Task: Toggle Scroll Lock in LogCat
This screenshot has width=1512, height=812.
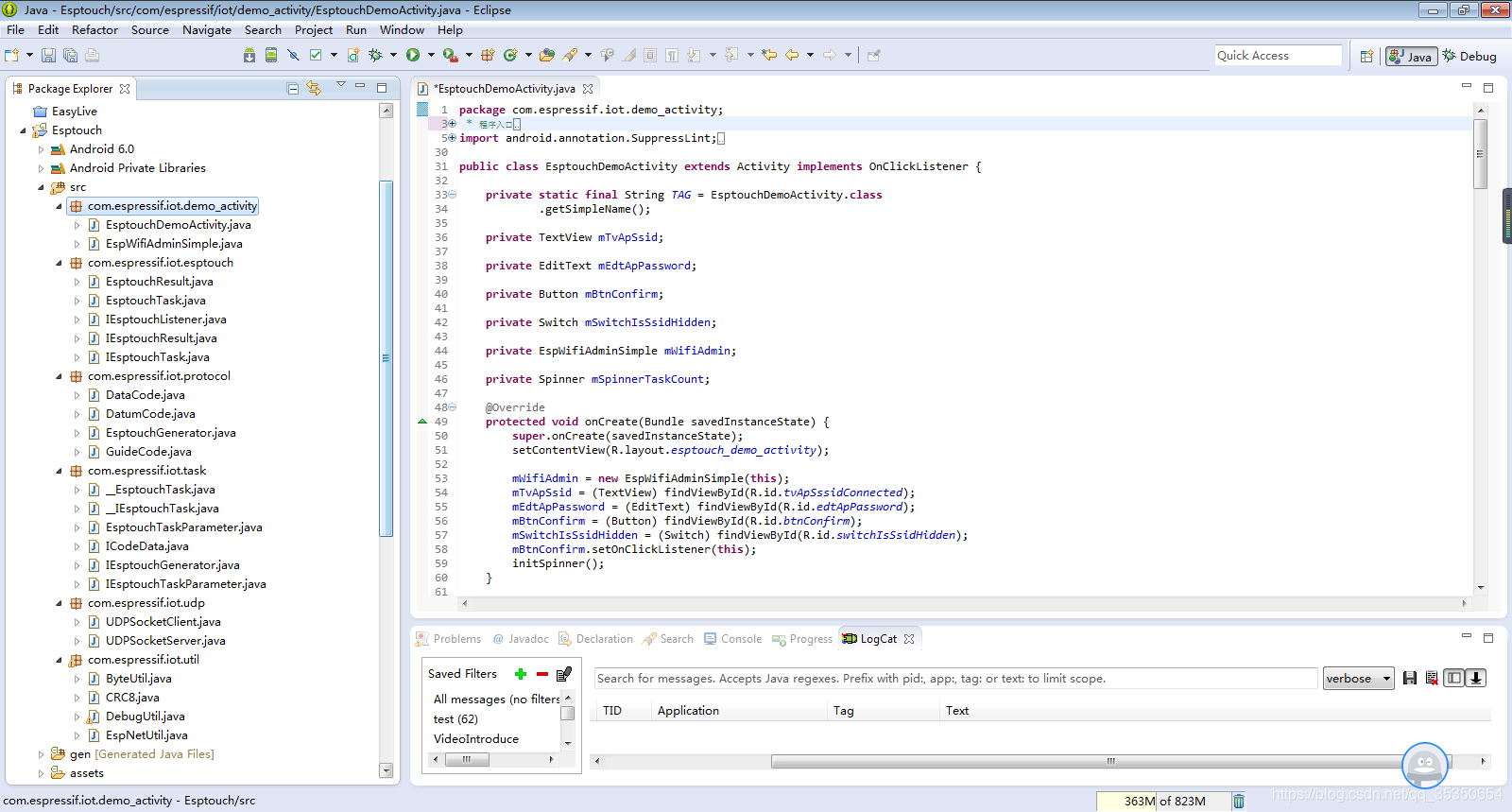Action: pos(1476,678)
